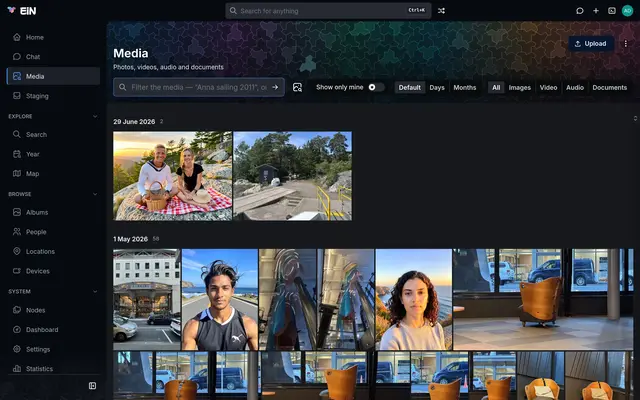Open Devices in the sidebar
This screenshot has width=640, height=400.
tap(53, 271)
